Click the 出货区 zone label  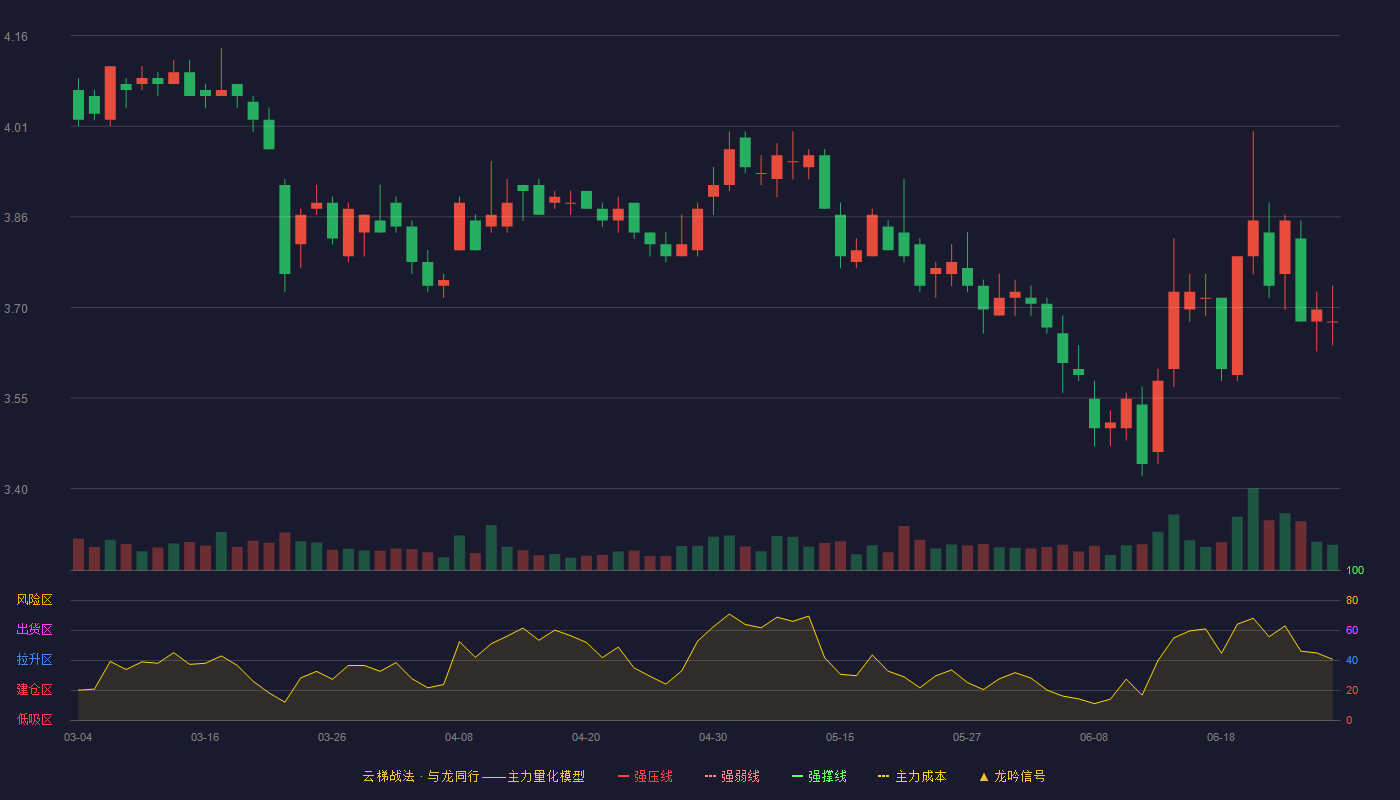click(x=34, y=630)
